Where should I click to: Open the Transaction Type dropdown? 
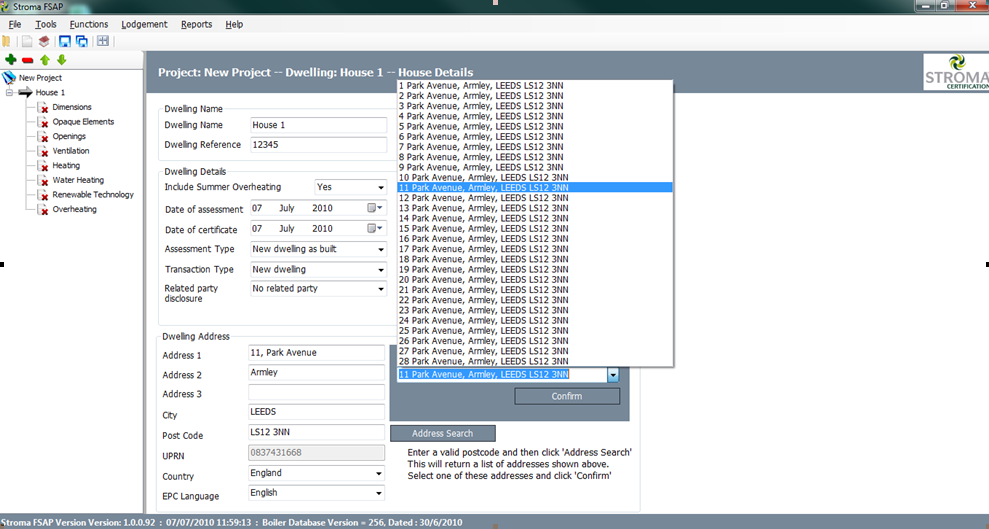click(380, 270)
